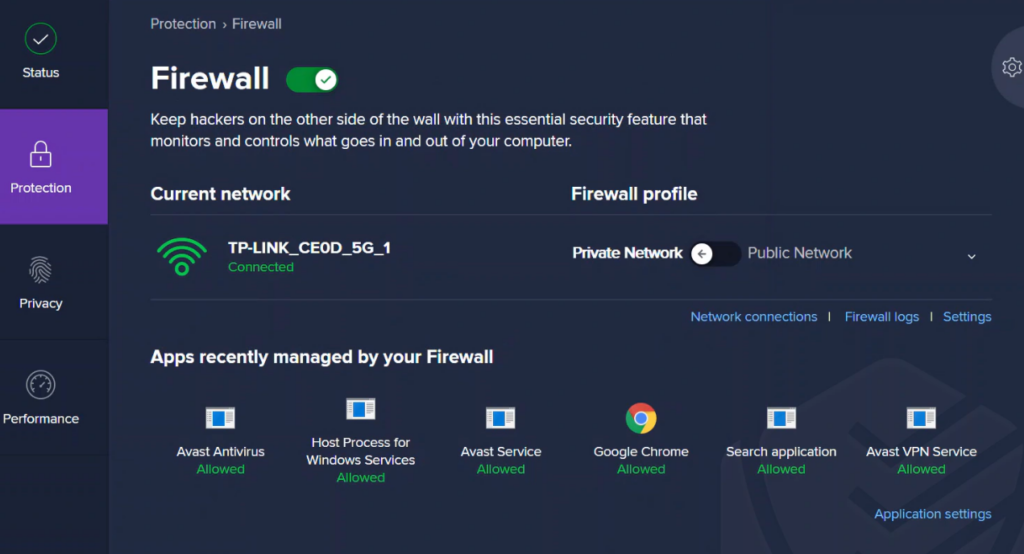The image size is (1024, 554).
Task: Click the Current network heading
Action: click(x=220, y=194)
